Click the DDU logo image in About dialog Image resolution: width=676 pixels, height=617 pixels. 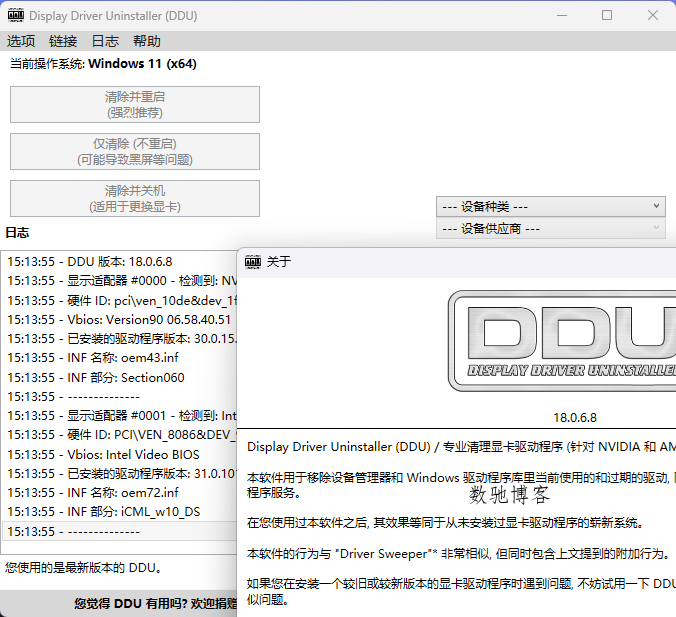point(562,341)
